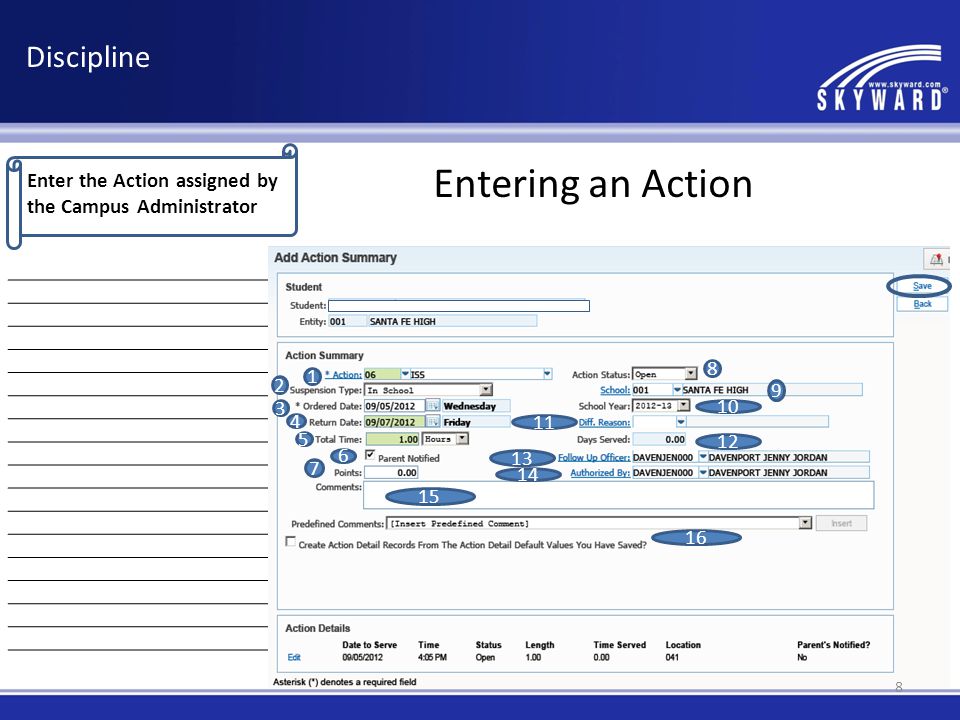Expand the Predefined Comments dropdown

coord(805,523)
